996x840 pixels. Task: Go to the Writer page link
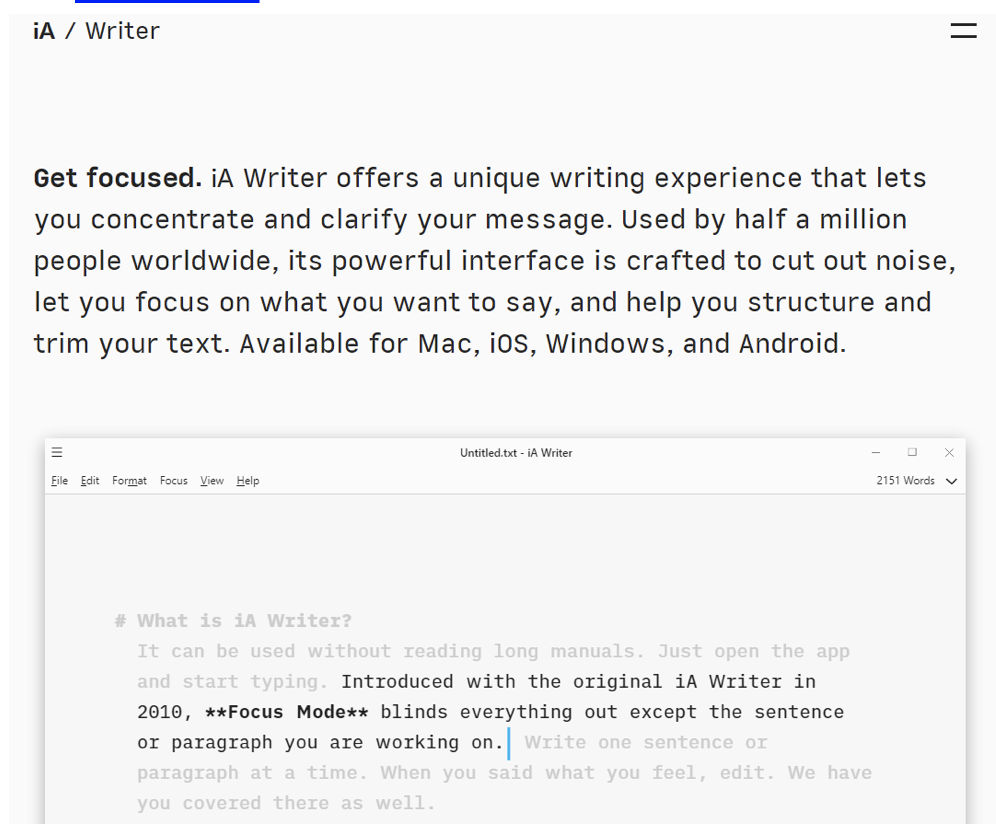tap(122, 31)
